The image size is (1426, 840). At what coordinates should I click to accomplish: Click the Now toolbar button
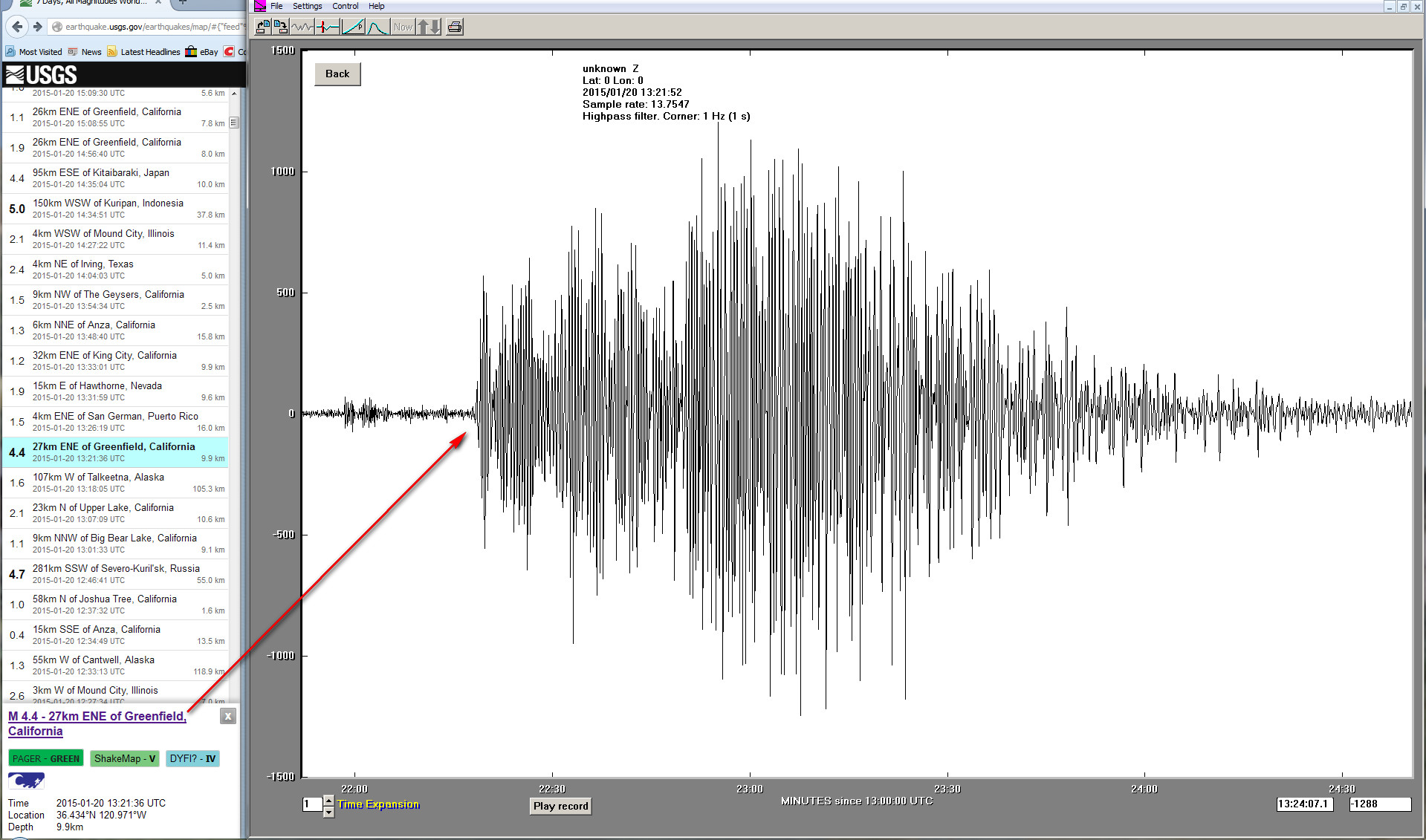(x=403, y=27)
